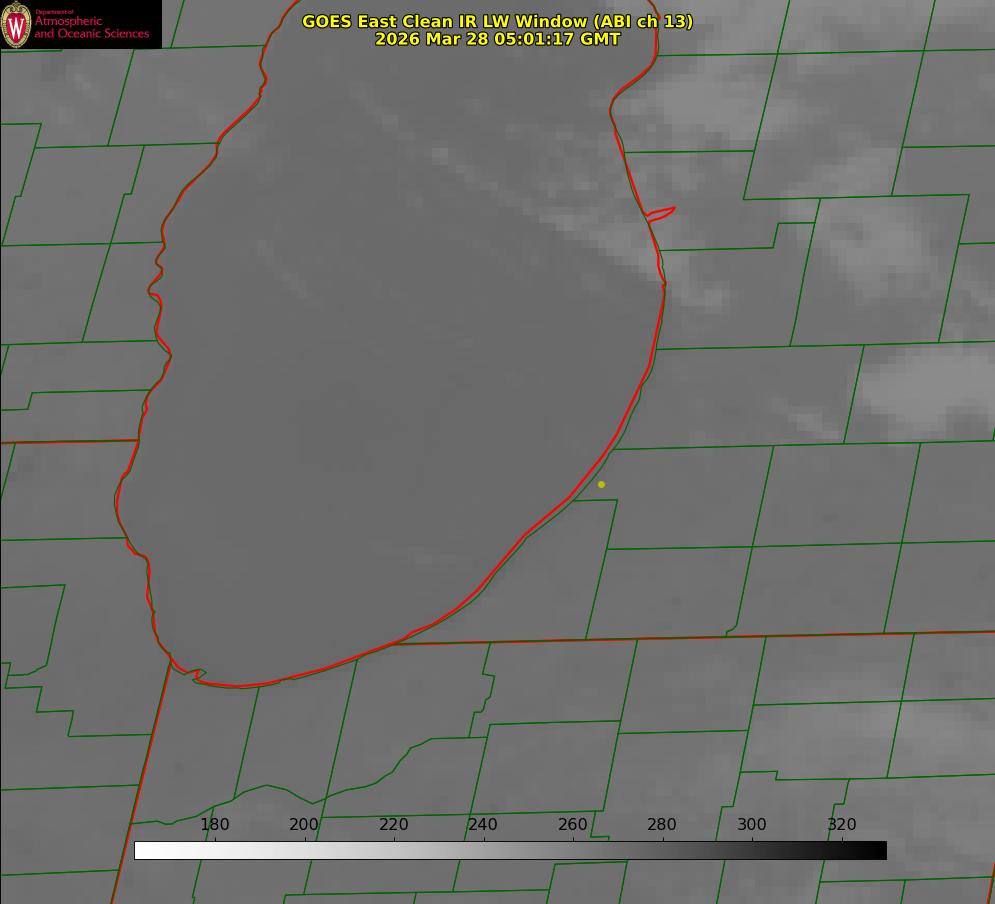Click the mid-gray center of the colorbar

click(510, 850)
